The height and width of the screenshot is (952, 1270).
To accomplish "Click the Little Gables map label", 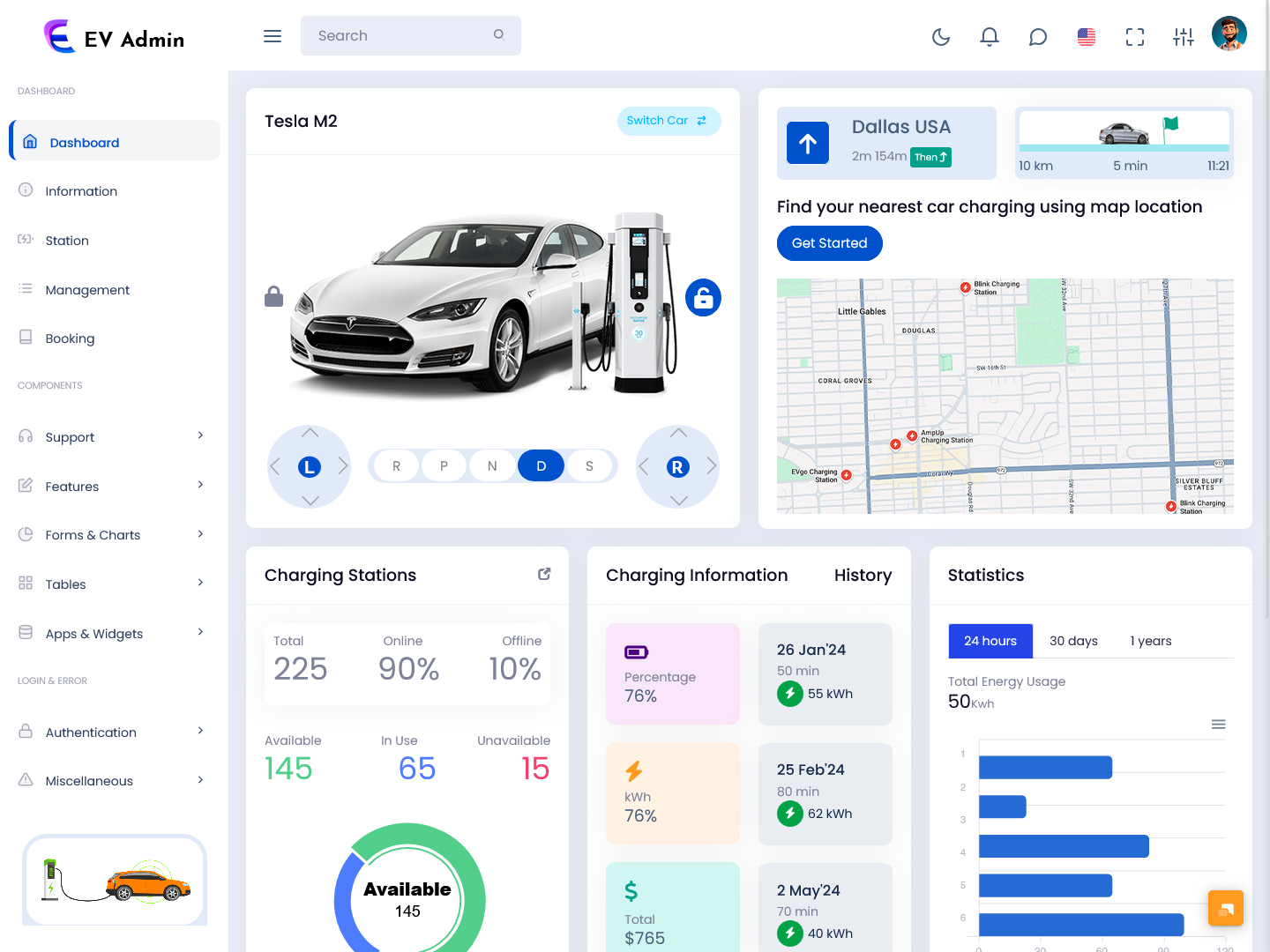I will click(862, 311).
